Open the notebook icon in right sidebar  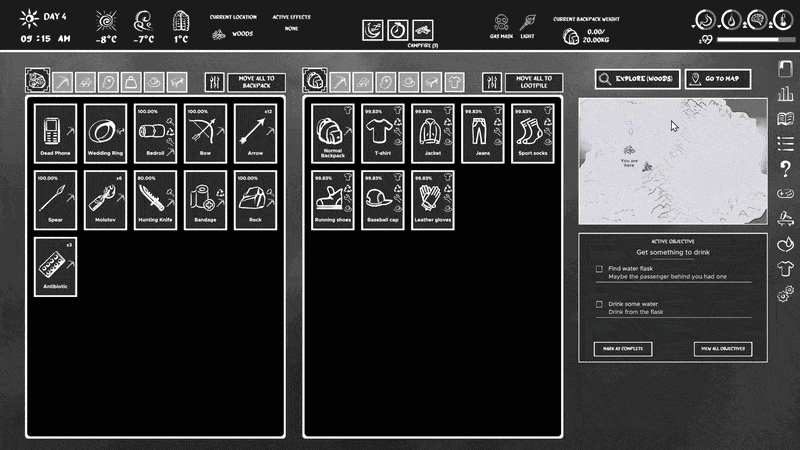coord(785,69)
